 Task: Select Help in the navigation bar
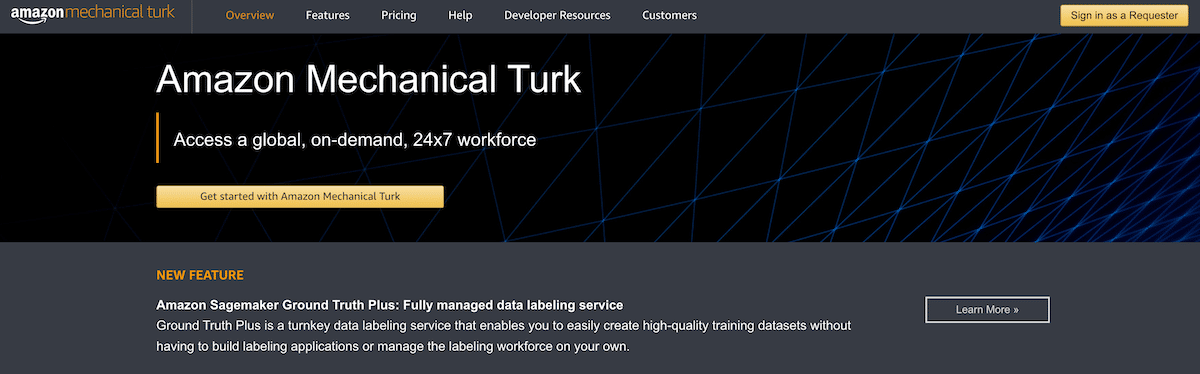pos(461,16)
